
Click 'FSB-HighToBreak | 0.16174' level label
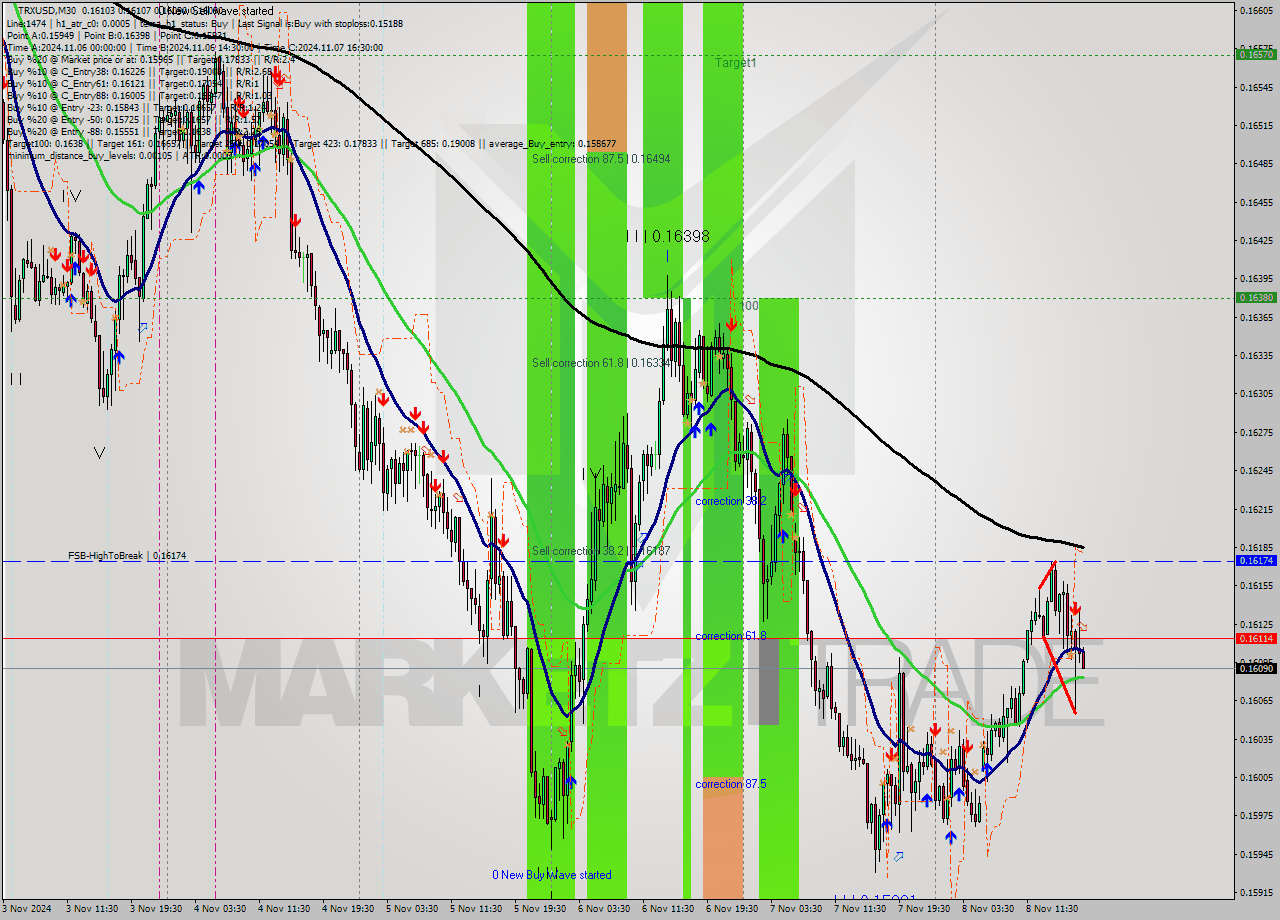(x=127, y=555)
